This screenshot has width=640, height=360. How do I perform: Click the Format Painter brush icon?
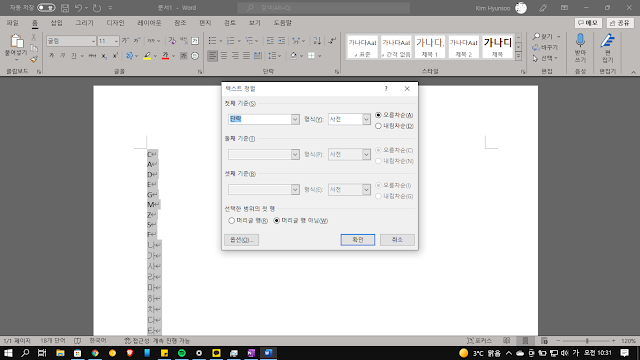coord(34,60)
